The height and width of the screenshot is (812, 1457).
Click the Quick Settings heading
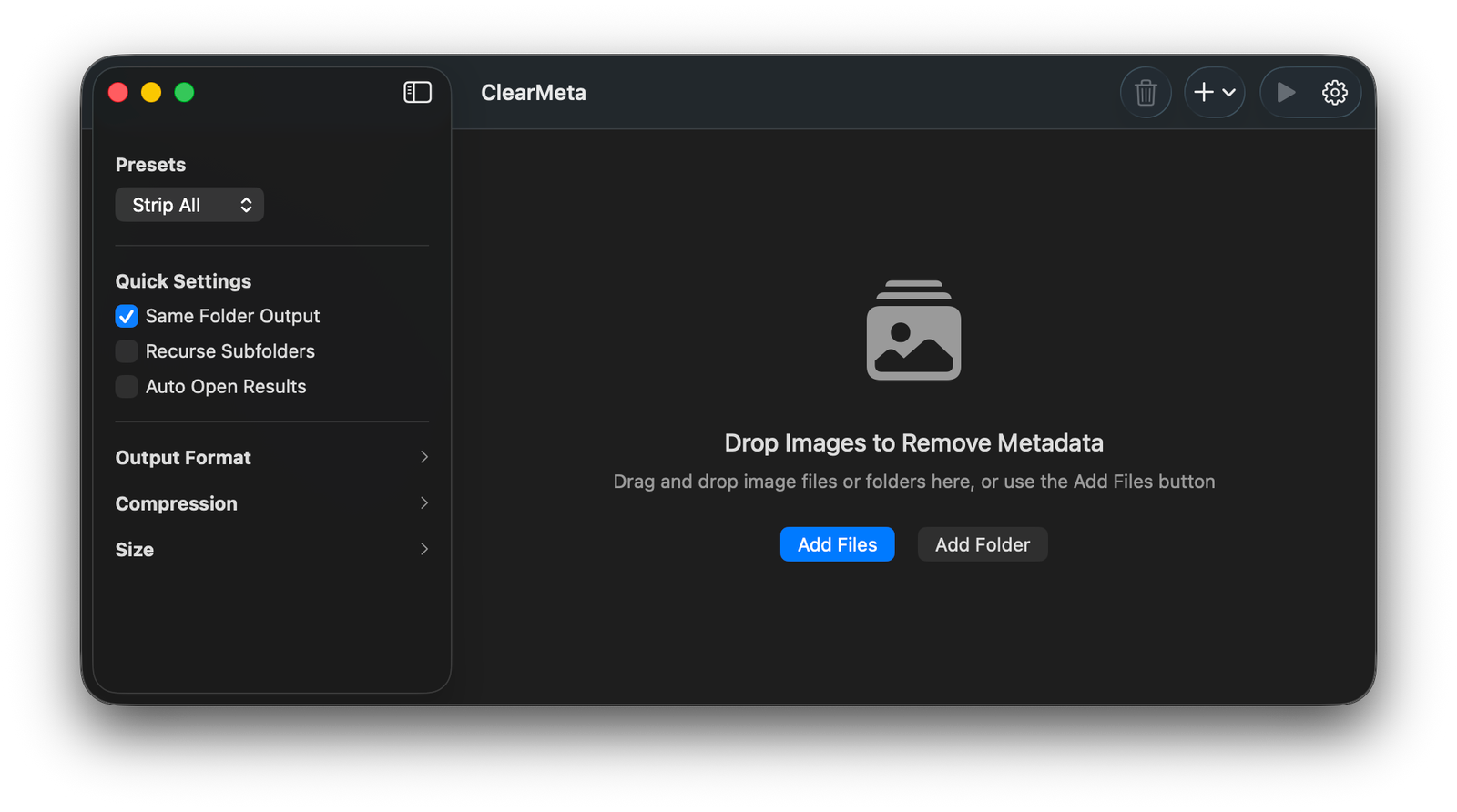(x=183, y=281)
